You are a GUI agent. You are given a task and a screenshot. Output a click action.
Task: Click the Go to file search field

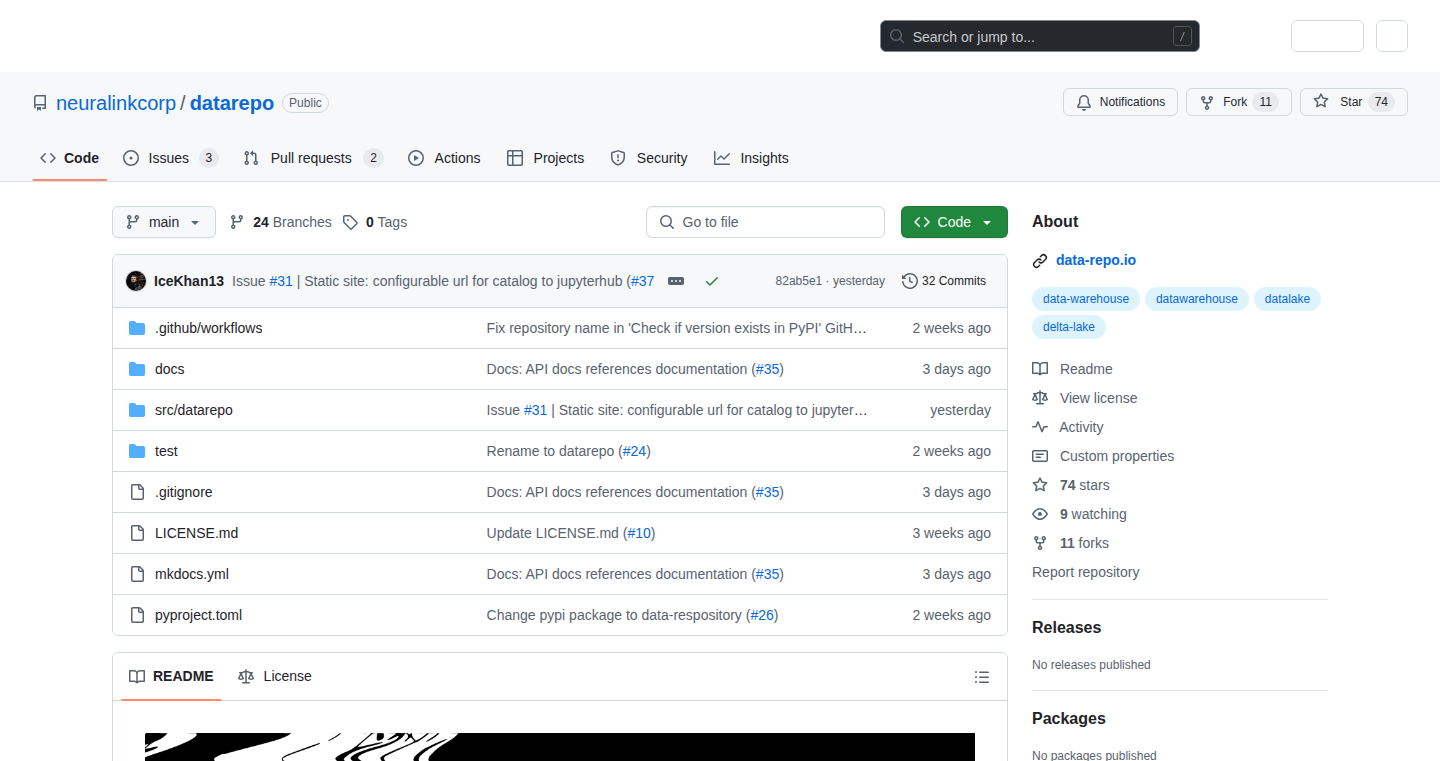pyautogui.click(x=765, y=222)
